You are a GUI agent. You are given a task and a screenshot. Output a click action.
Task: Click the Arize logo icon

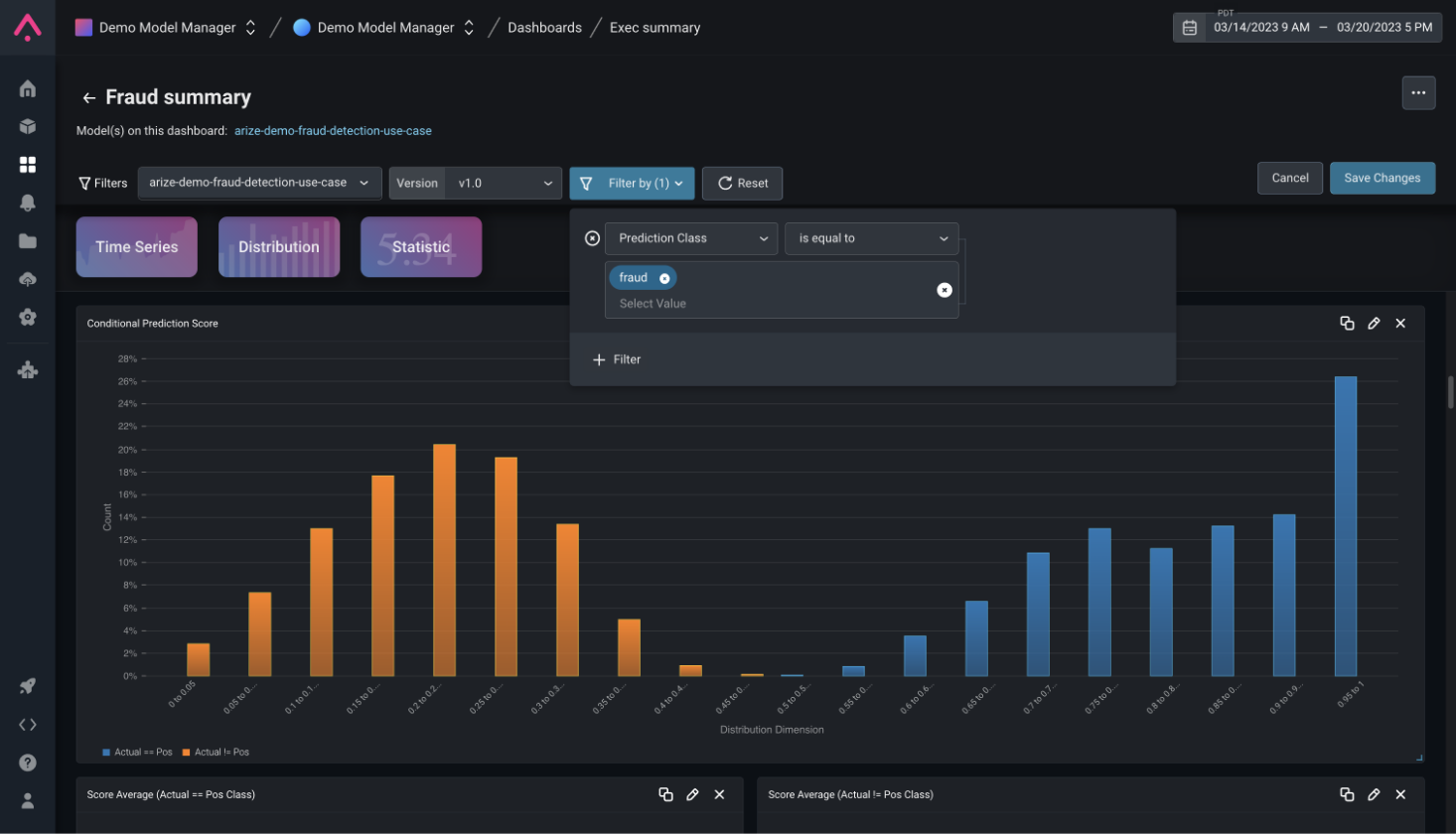tap(28, 27)
